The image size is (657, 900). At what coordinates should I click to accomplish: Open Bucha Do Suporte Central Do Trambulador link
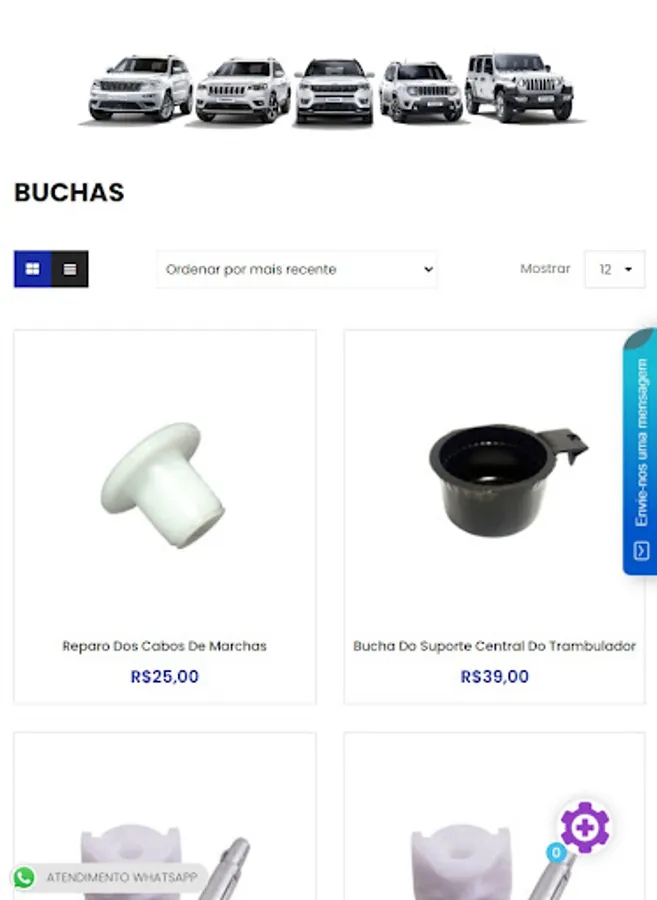[494, 646]
